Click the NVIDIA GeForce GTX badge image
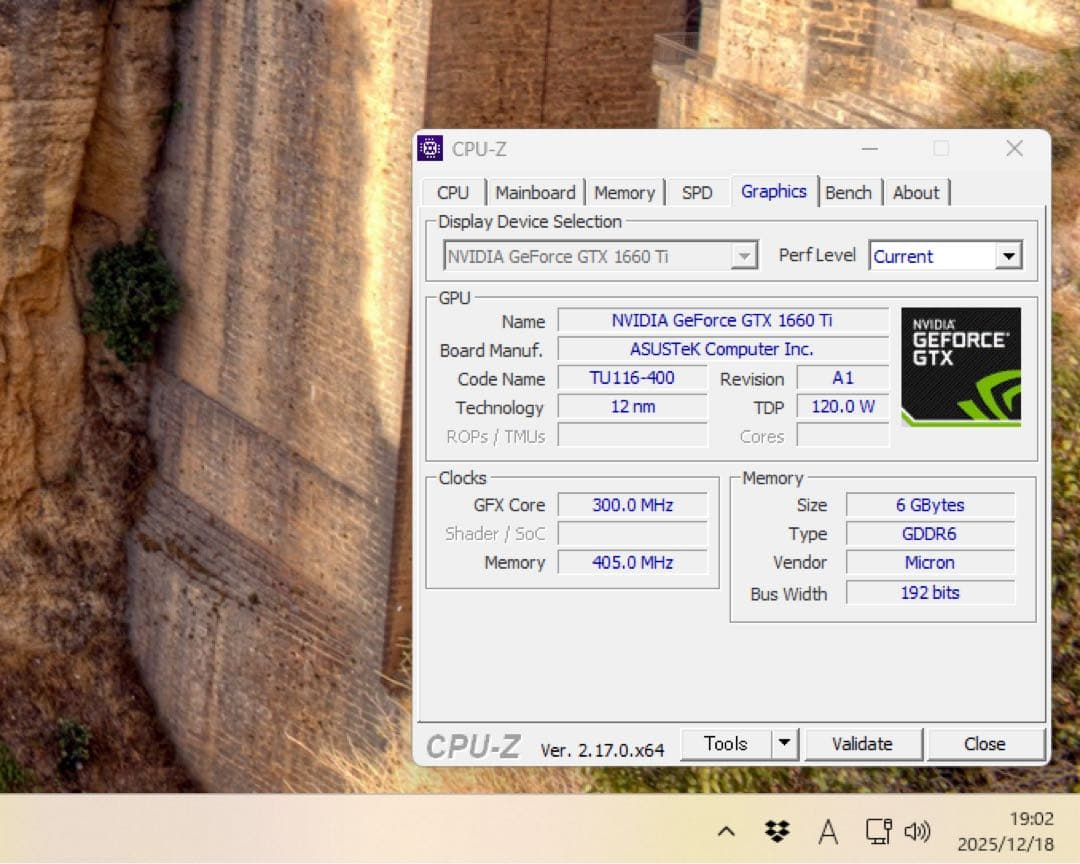The width and height of the screenshot is (1080, 864). click(960, 365)
